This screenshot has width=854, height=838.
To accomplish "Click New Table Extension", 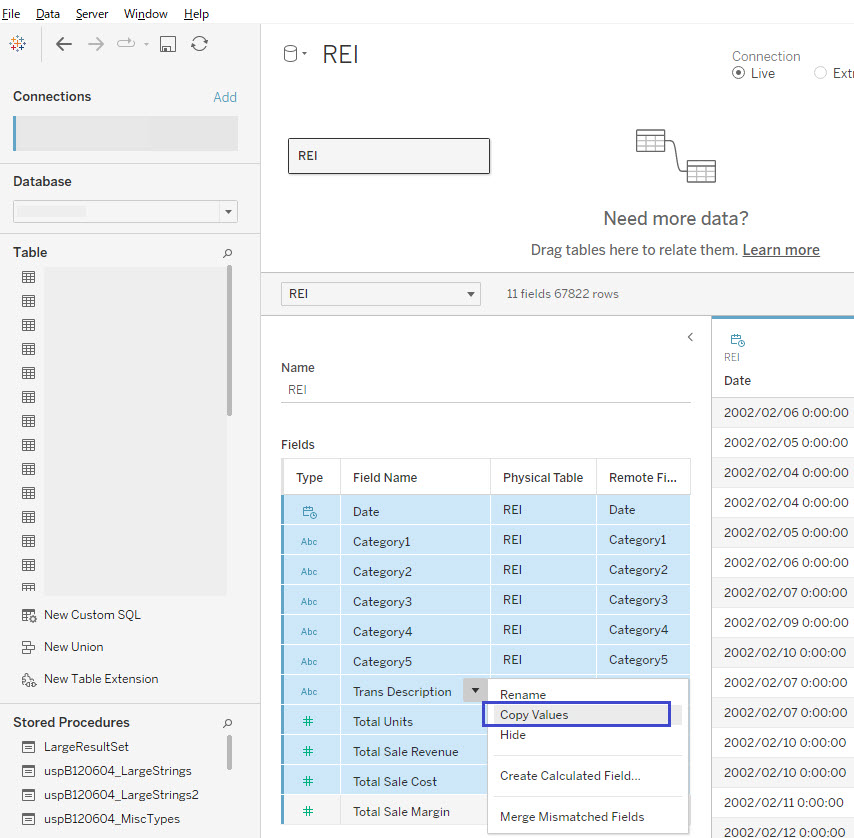I will click(101, 679).
